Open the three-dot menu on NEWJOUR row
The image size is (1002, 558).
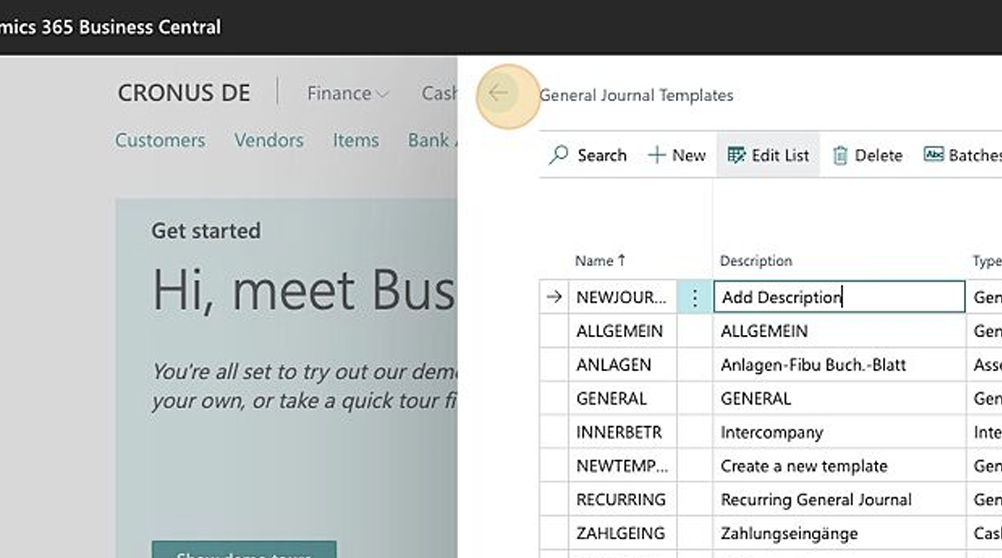pyautogui.click(x=695, y=297)
